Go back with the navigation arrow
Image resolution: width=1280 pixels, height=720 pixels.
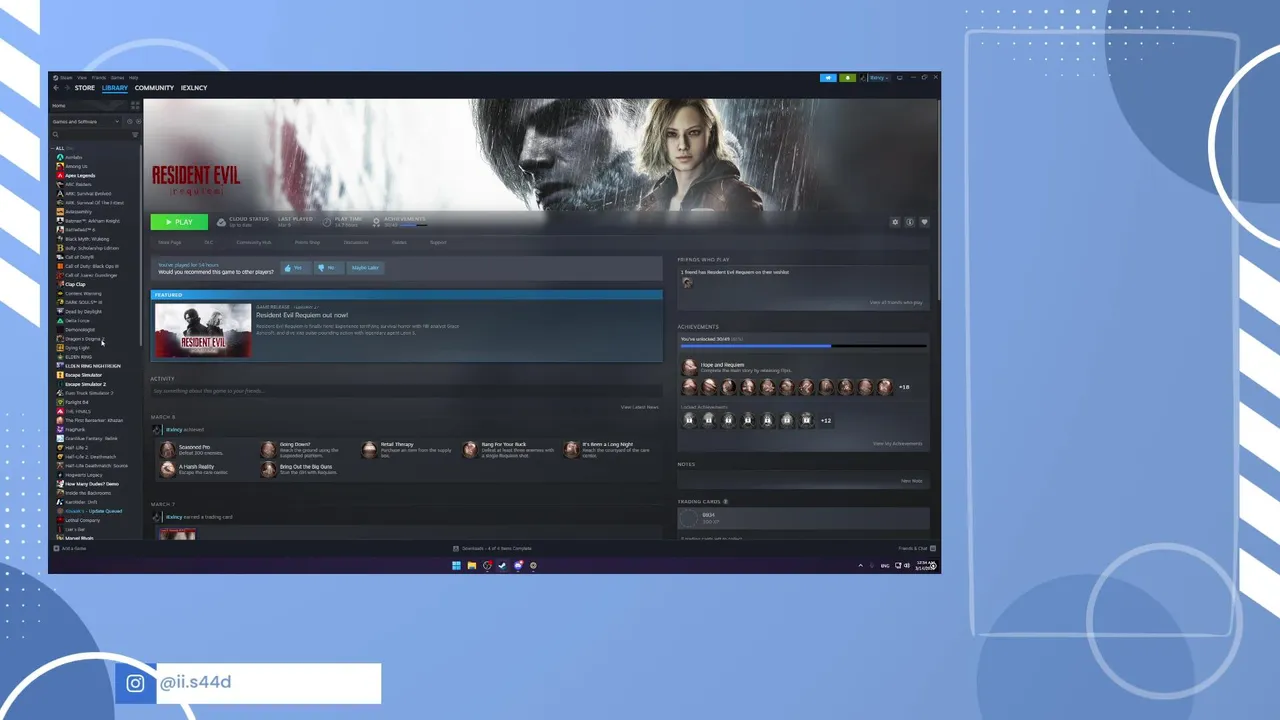pyautogui.click(x=56, y=88)
